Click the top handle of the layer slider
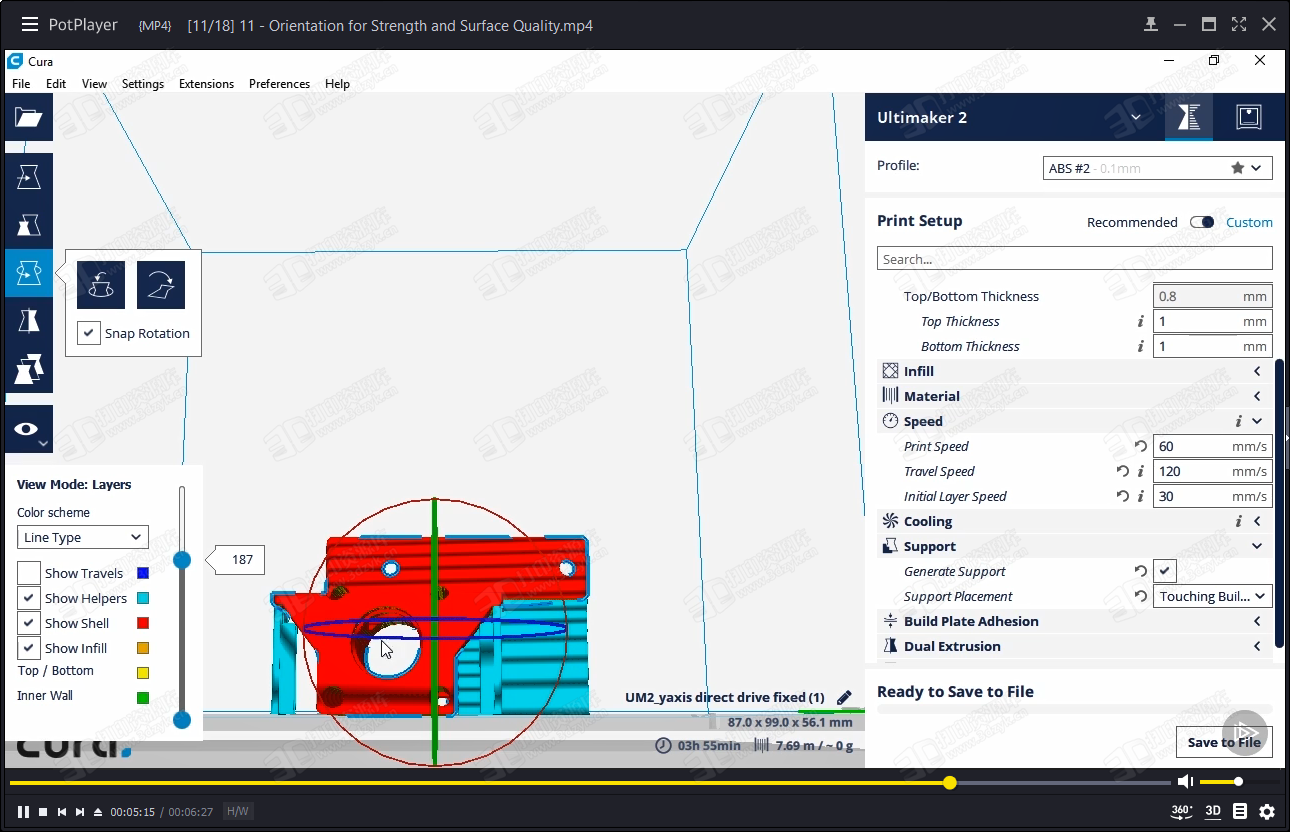The image size is (1290, 832). point(182,560)
